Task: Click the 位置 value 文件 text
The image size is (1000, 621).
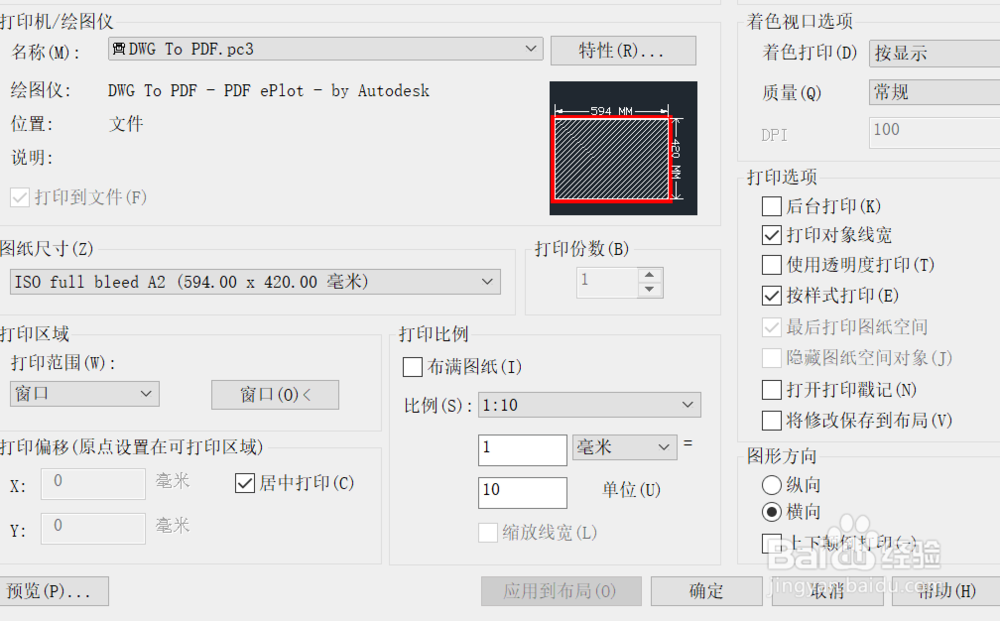Action: point(126,124)
